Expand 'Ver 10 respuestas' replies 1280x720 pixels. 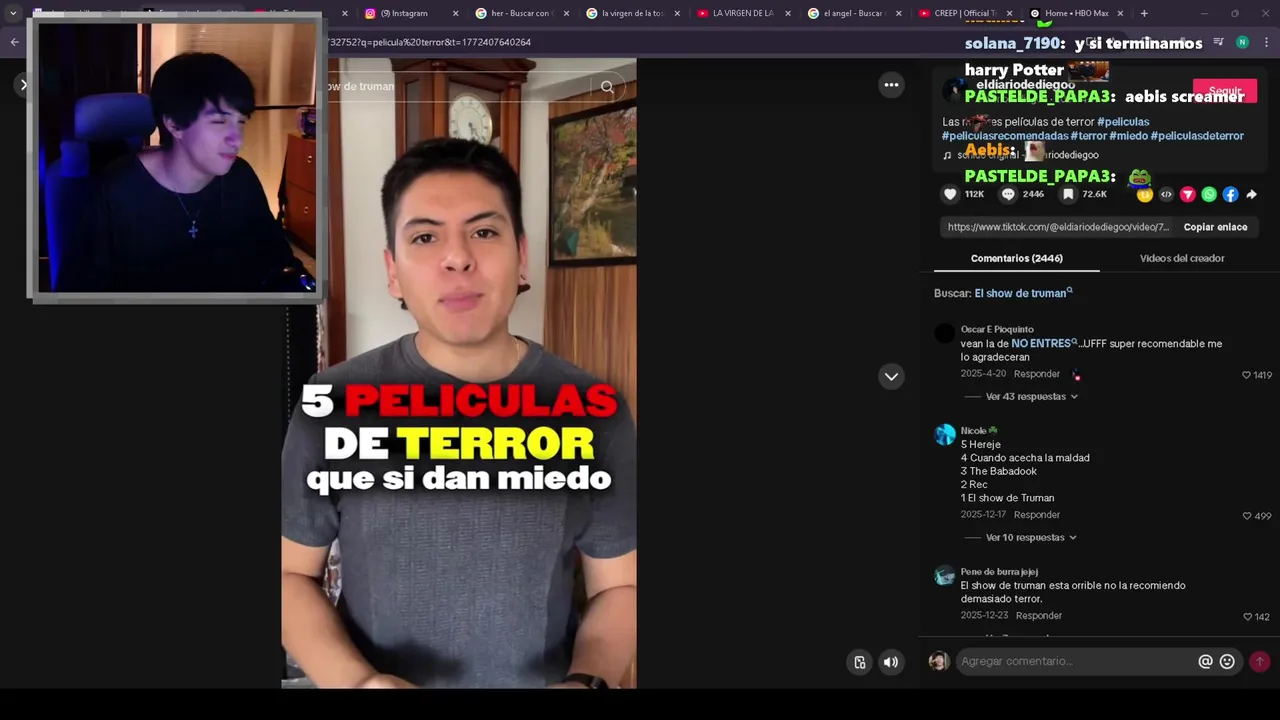(1031, 537)
